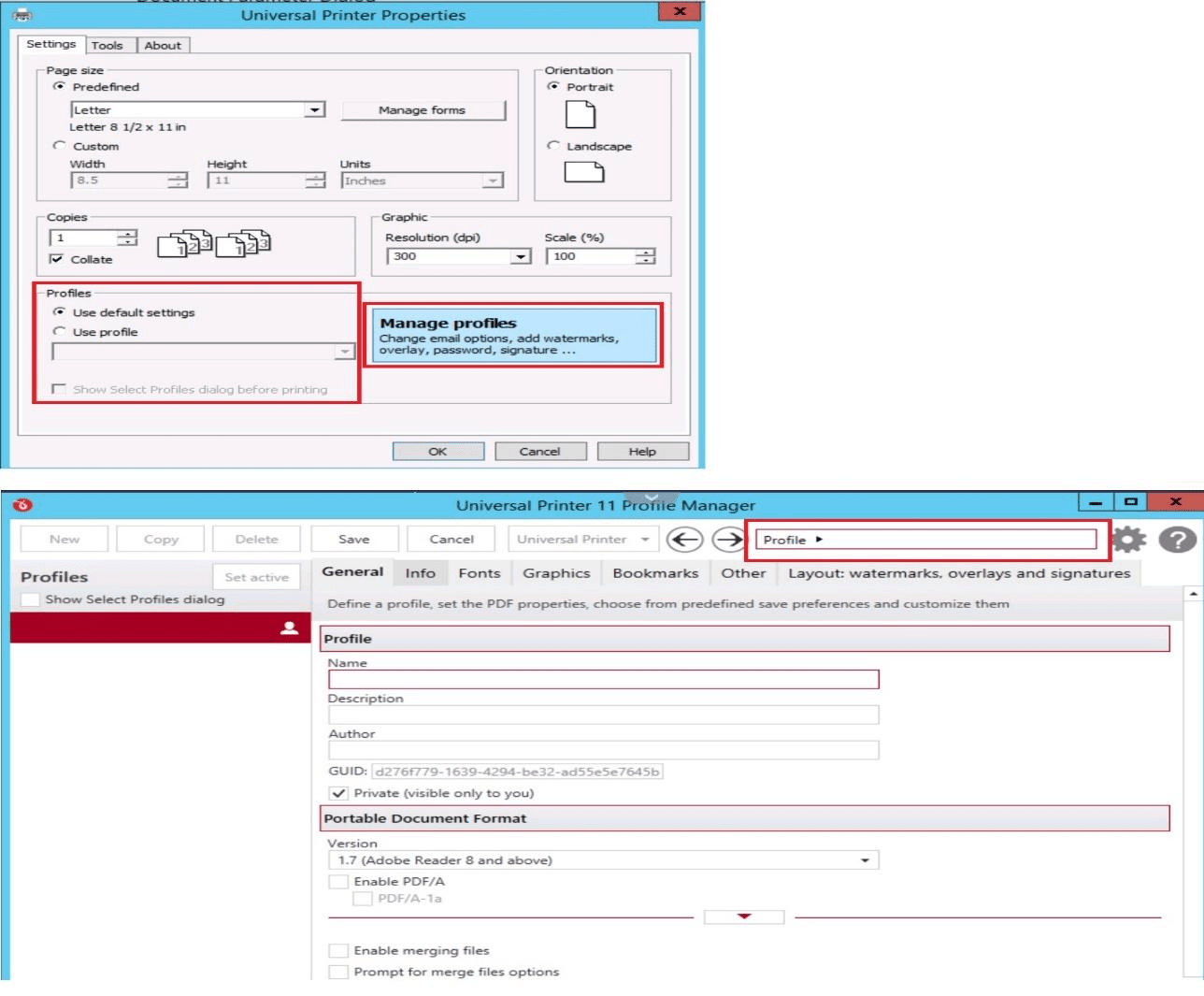The height and width of the screenshot is (996, 1204).
Task: Open the Bookmarks tab
Action: [655, 573]
